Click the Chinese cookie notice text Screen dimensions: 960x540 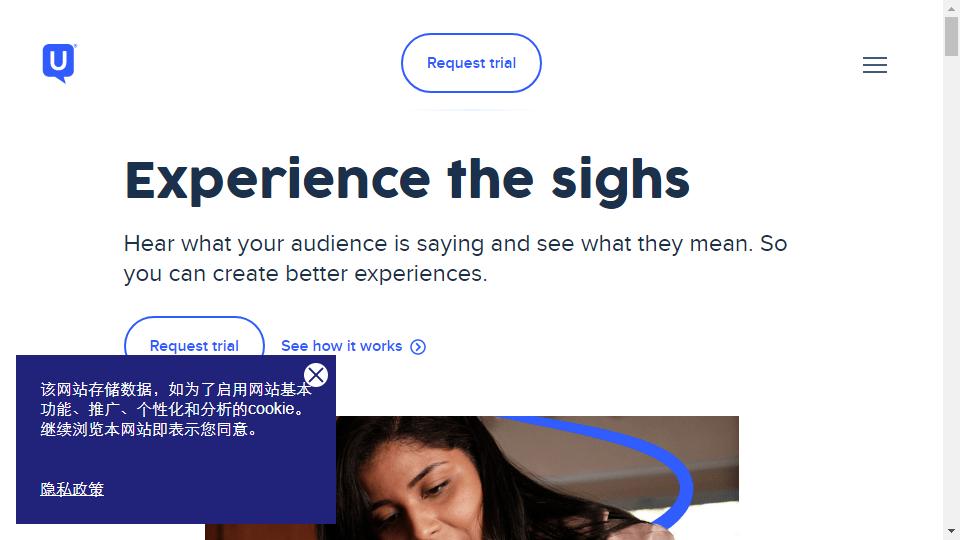point(176,410)
